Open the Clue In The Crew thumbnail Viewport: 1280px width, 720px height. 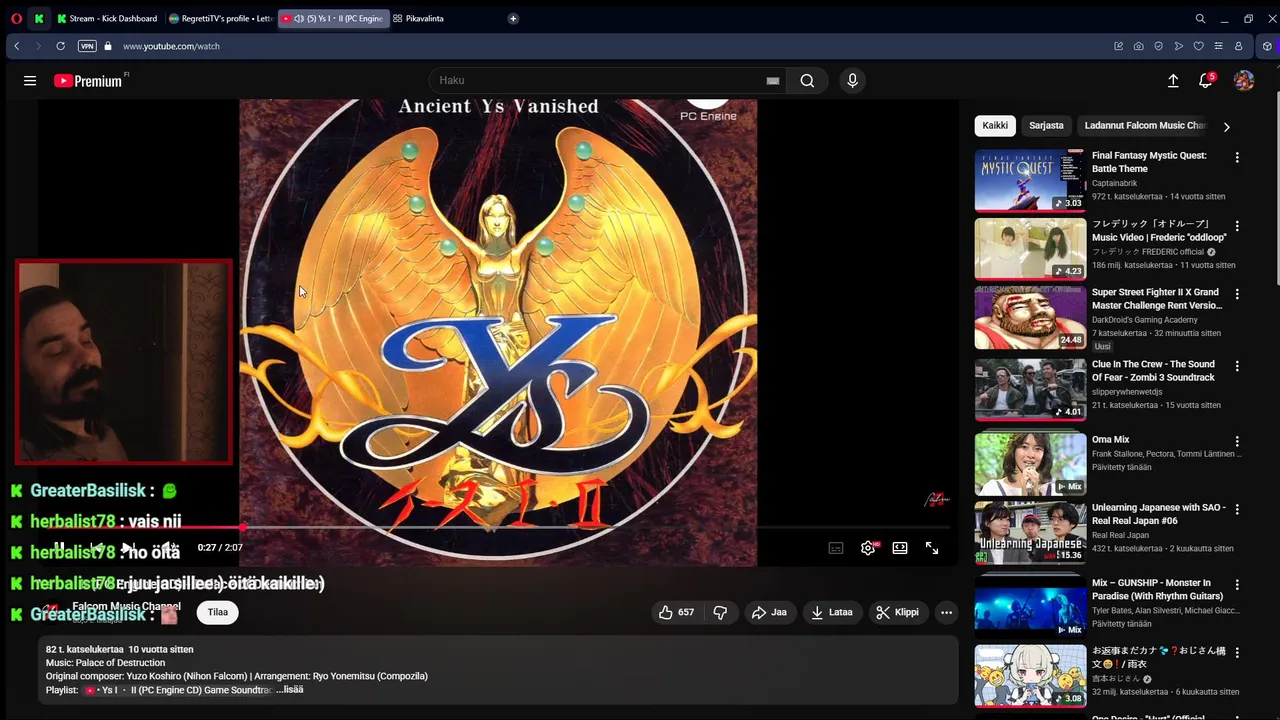click(1030, 390)
